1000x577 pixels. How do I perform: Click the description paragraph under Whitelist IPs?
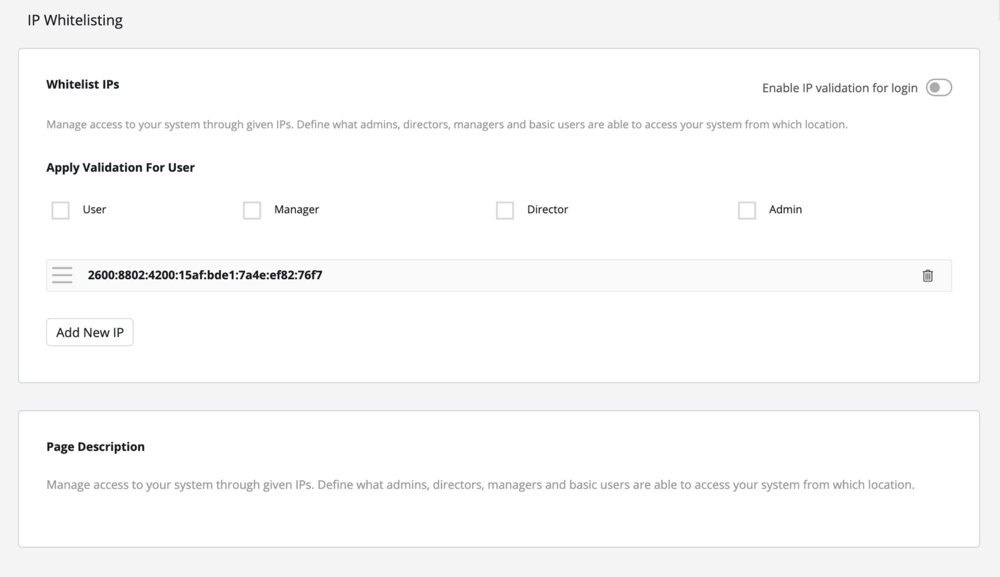click(x=446, y=124)
